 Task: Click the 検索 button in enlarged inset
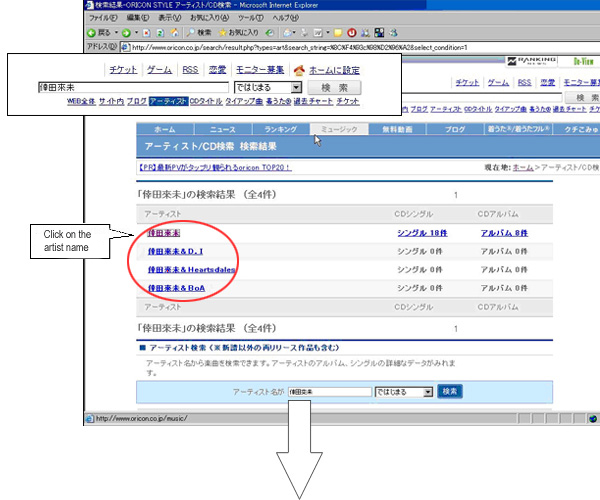click(334, 88)
